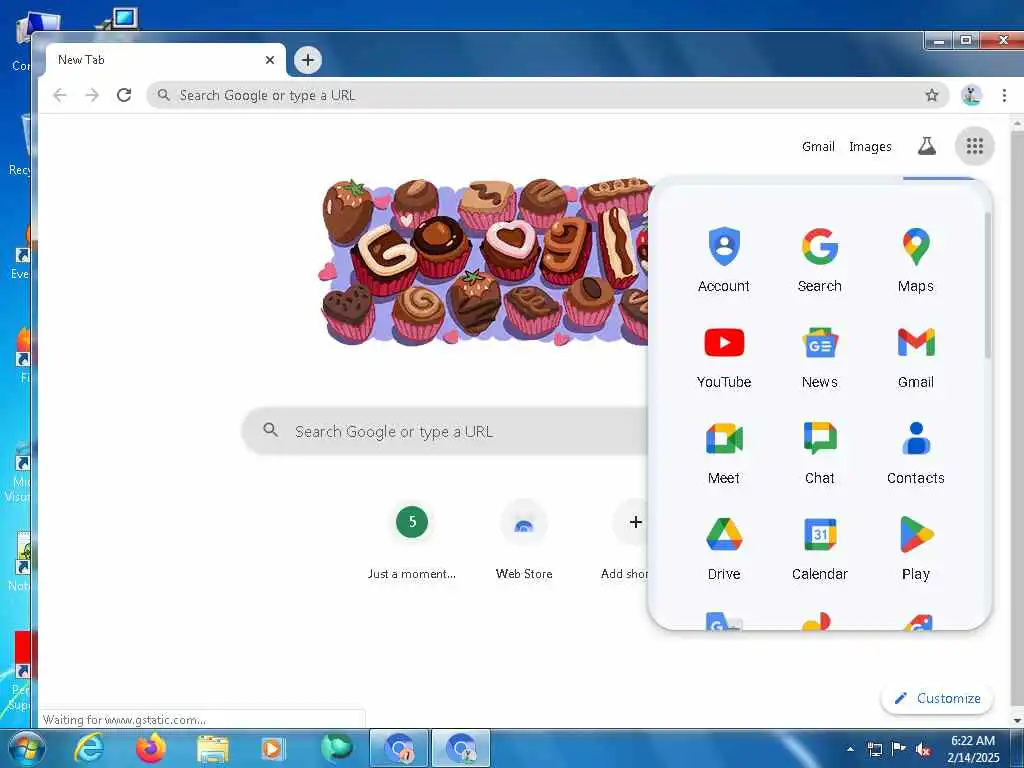
Task: Open Contacts app icon
Action: click(916, 453)
